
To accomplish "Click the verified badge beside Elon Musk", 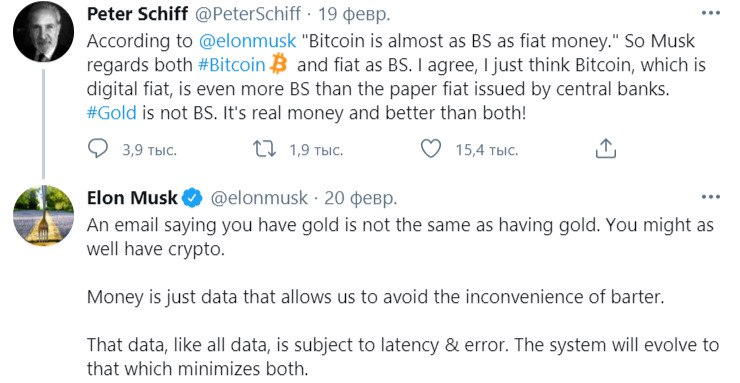I will coord(192,198).
